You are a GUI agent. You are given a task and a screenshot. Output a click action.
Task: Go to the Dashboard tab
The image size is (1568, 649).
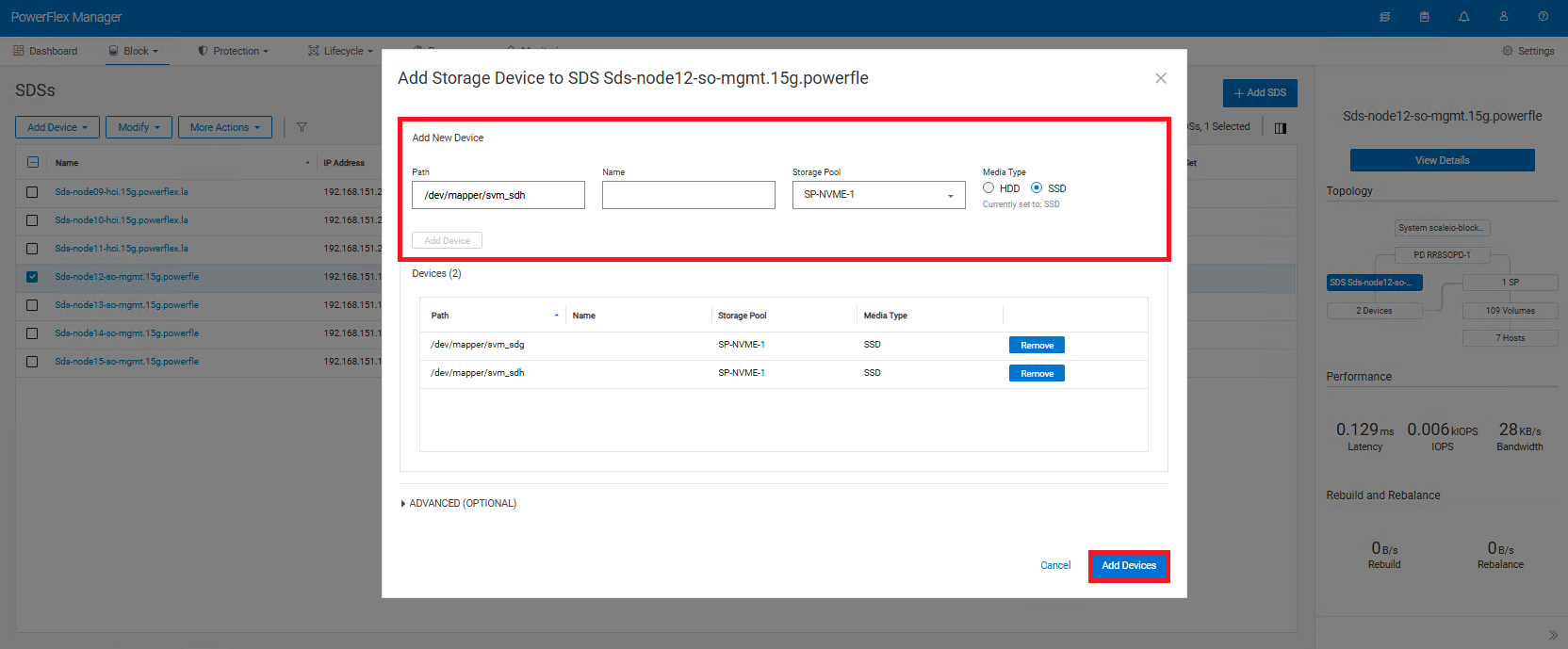coord(45,51)
